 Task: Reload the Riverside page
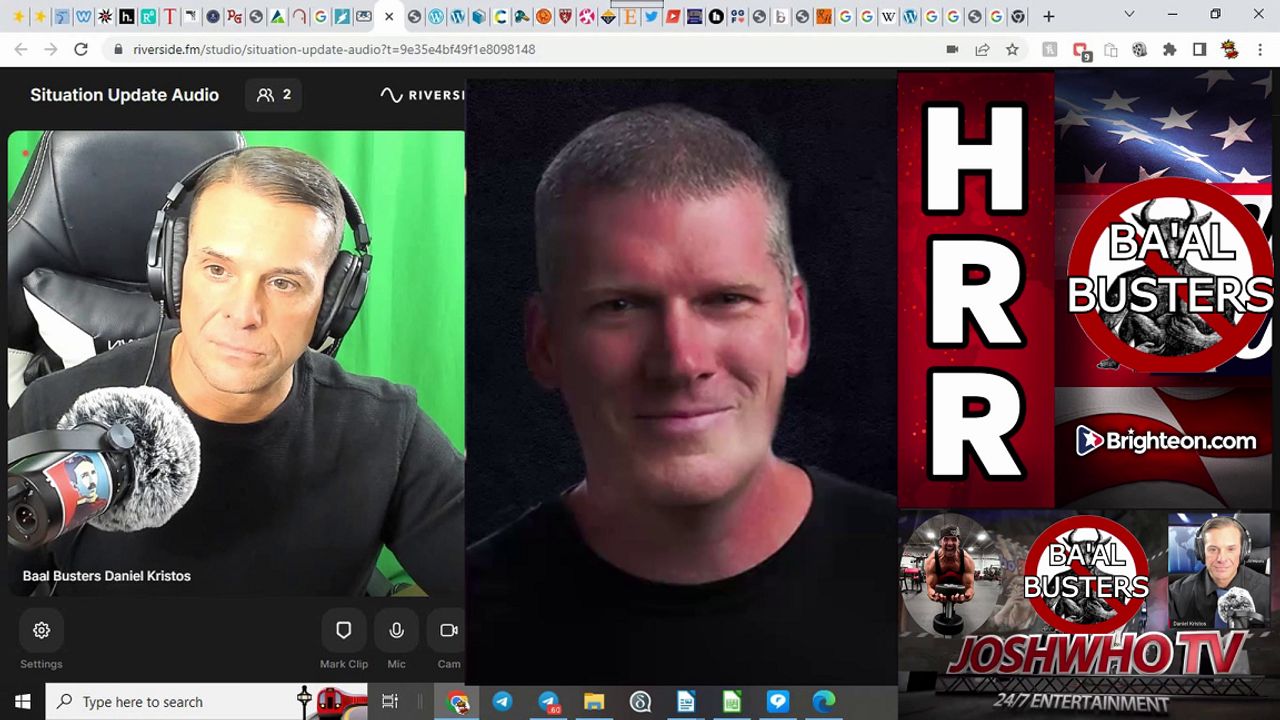81,49
